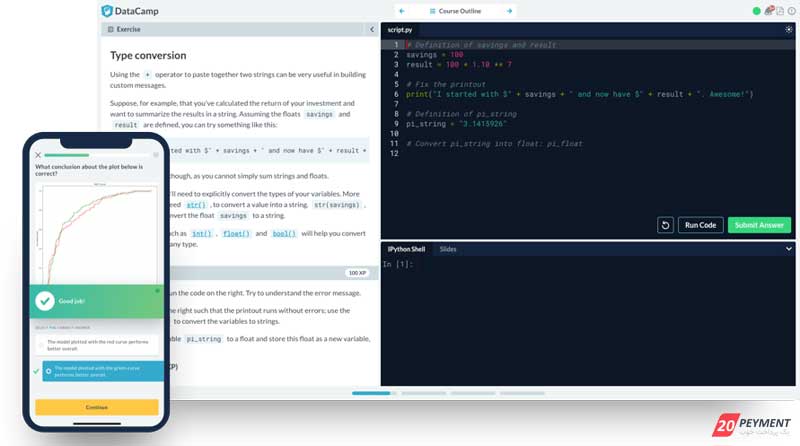Select the green curve answer option

102,371
